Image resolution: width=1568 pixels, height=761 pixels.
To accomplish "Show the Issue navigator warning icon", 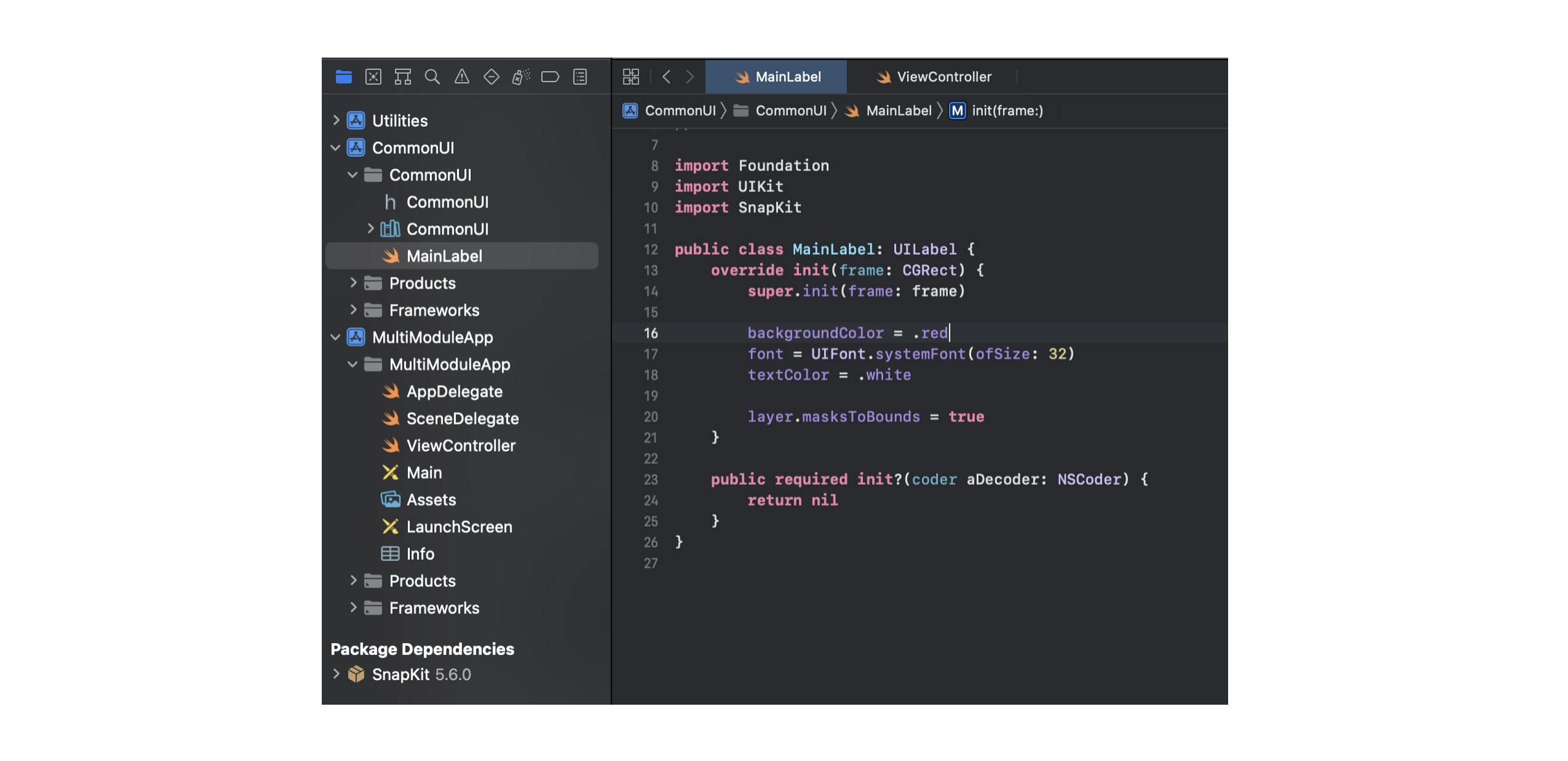I will point(462,76).
